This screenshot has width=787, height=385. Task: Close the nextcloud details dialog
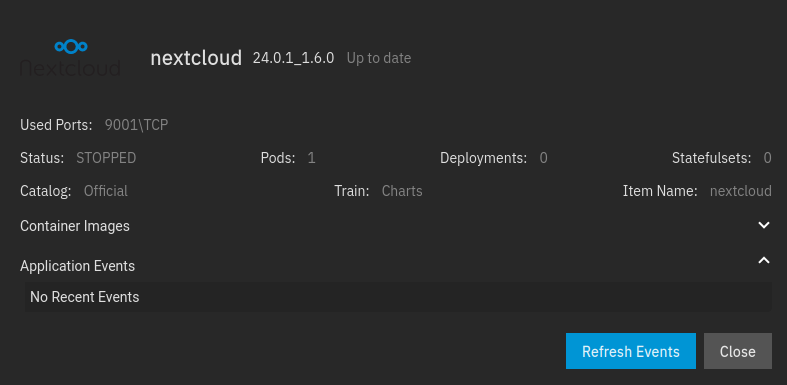click(737, 351)
